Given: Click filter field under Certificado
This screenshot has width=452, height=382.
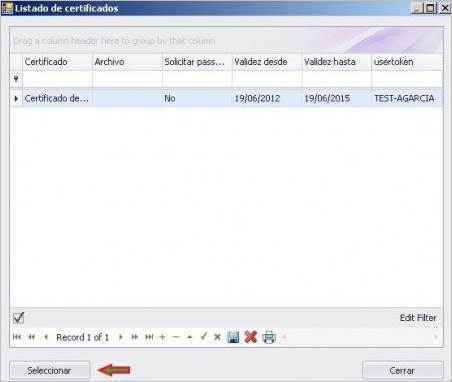Looking at the screenshot, I should pos(57,79).
